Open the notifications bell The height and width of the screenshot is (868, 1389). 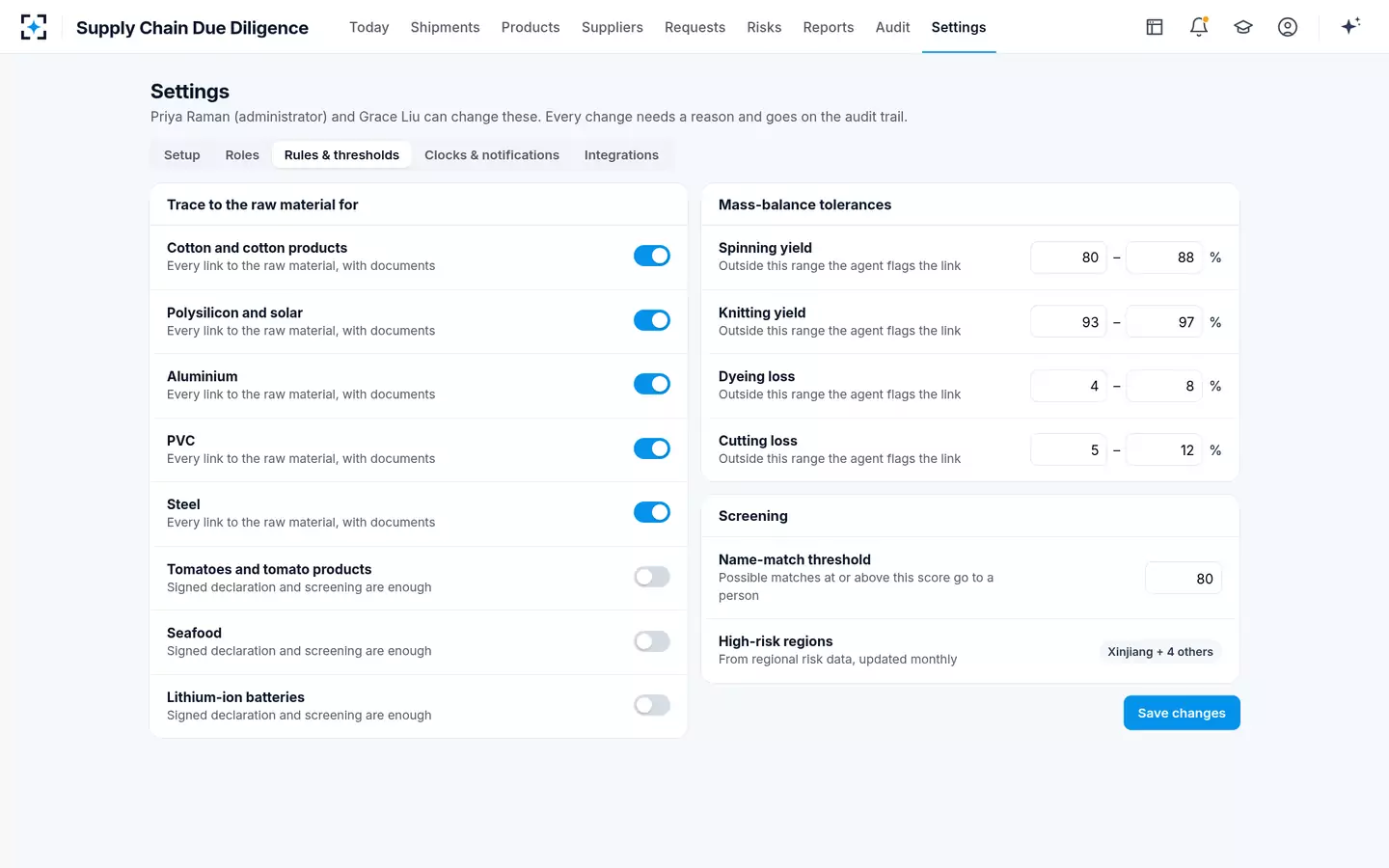pos(1199,27)
